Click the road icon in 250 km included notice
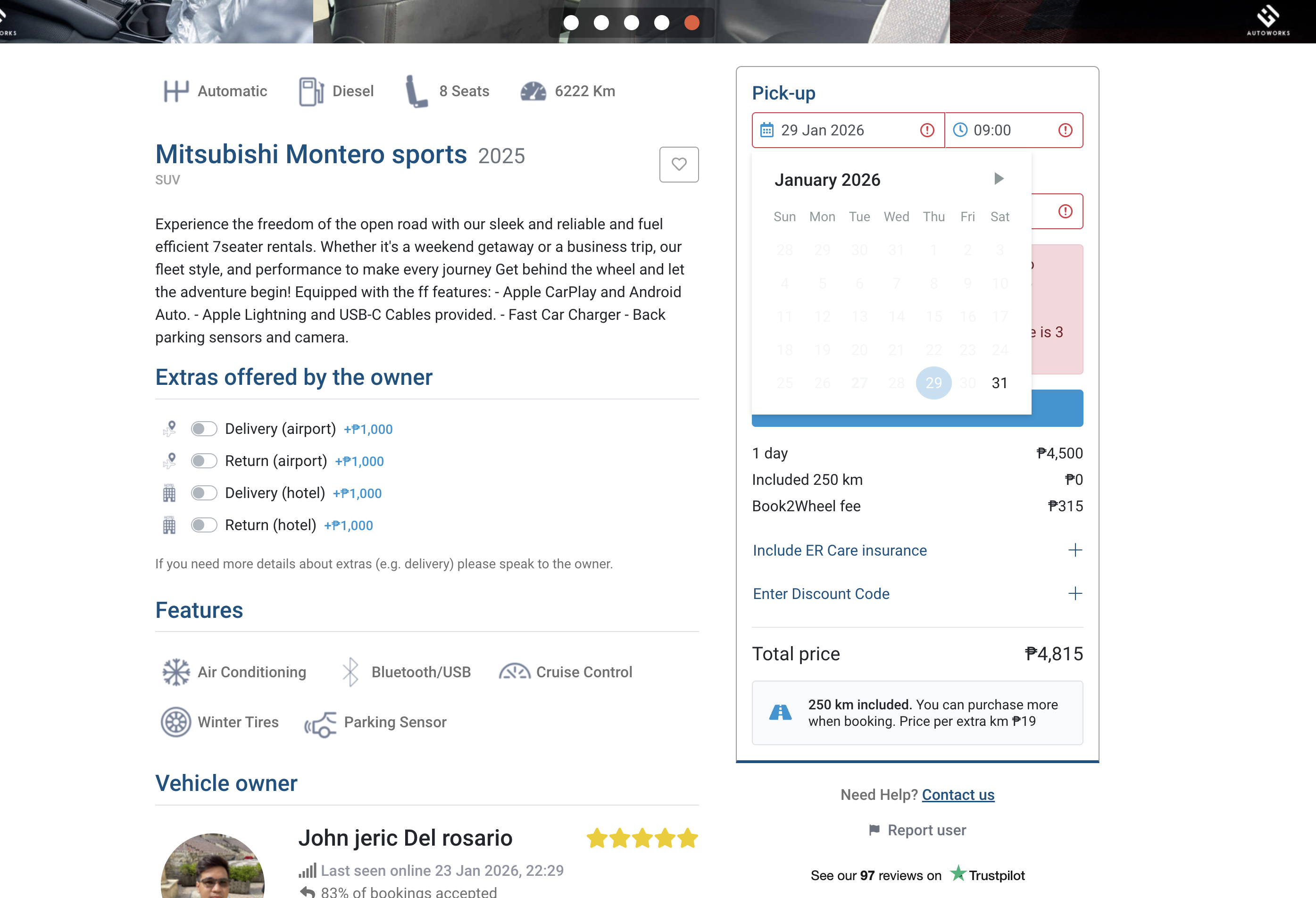This screenshot has width=1316, height=898. [780, 712]
